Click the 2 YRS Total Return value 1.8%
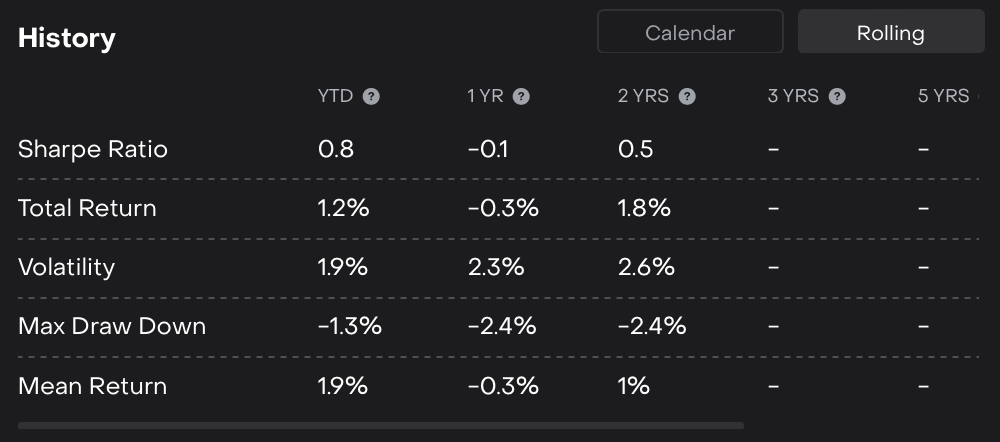Image resolution: width=1000 pixels, height=442 pixels. (x=644, y=209)
